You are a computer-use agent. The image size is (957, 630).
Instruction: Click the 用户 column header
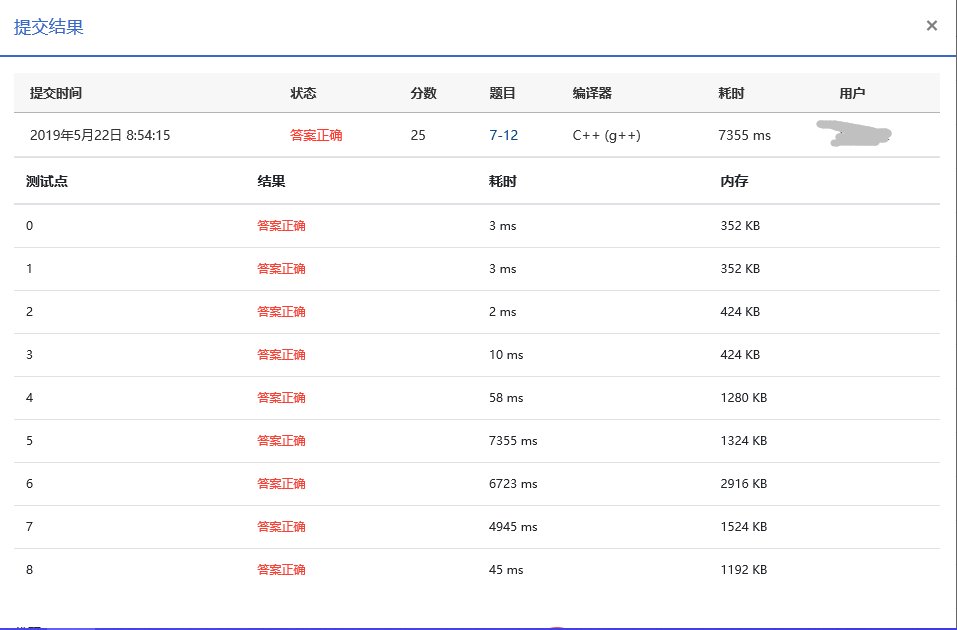pyautogui.click(x=852, y=93)
